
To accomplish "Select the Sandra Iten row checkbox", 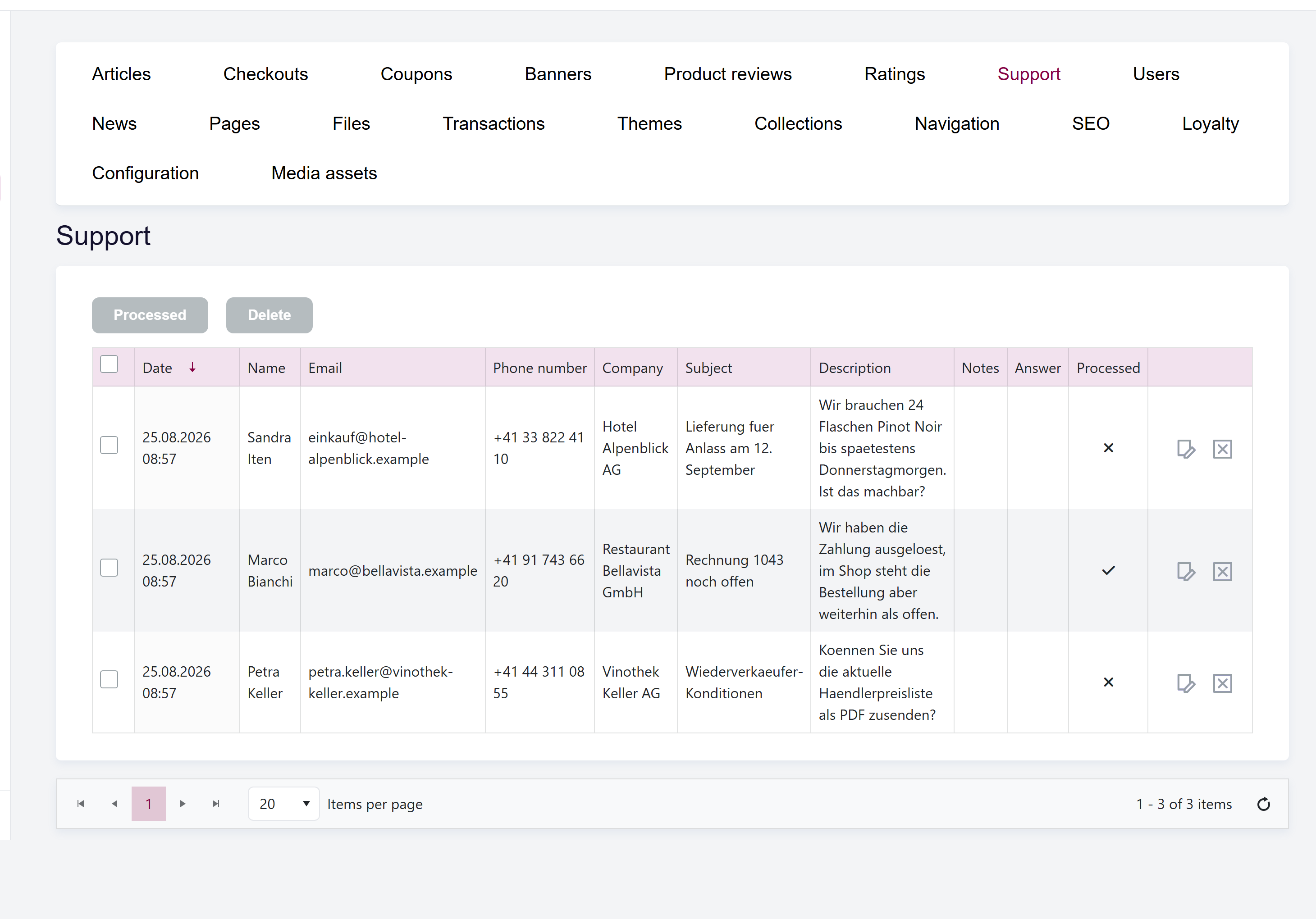I will (109, 445).
